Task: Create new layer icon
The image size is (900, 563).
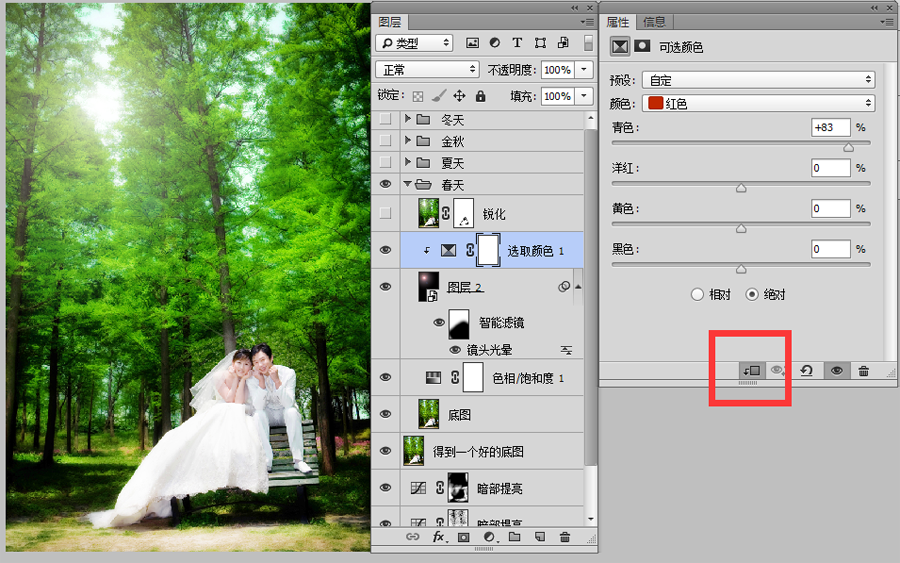Action: point(540,537)
